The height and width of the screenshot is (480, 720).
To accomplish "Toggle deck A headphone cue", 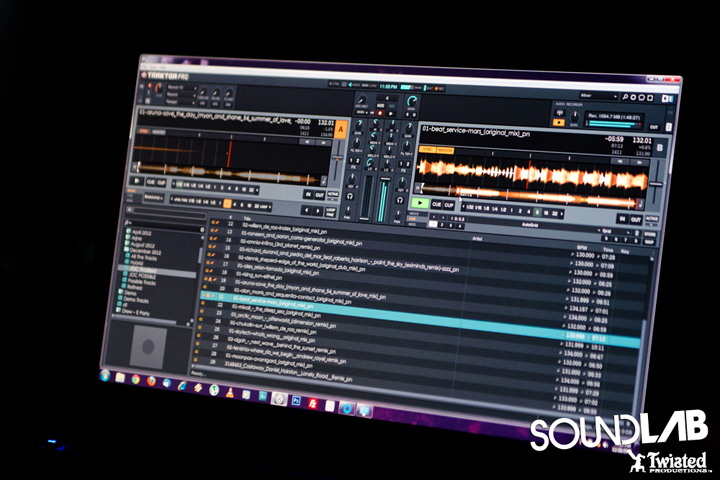I will coord(350,197).
